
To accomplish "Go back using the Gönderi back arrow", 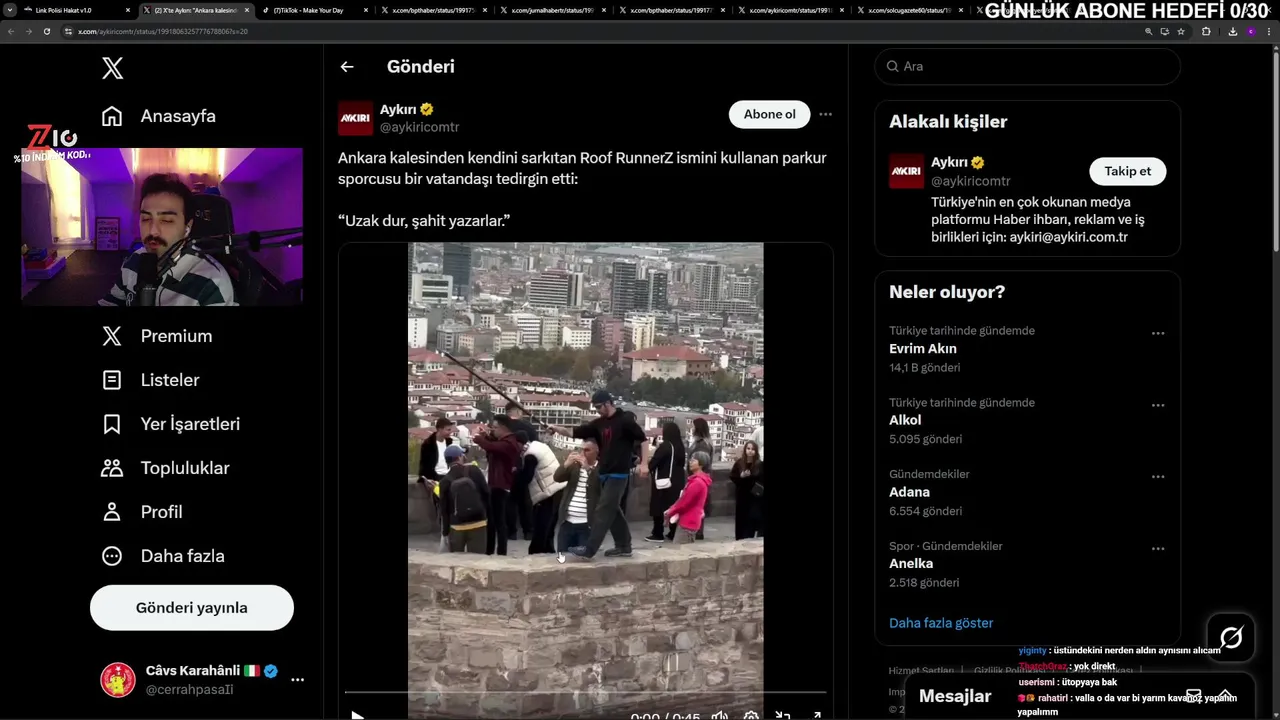I will pos(347,67).
